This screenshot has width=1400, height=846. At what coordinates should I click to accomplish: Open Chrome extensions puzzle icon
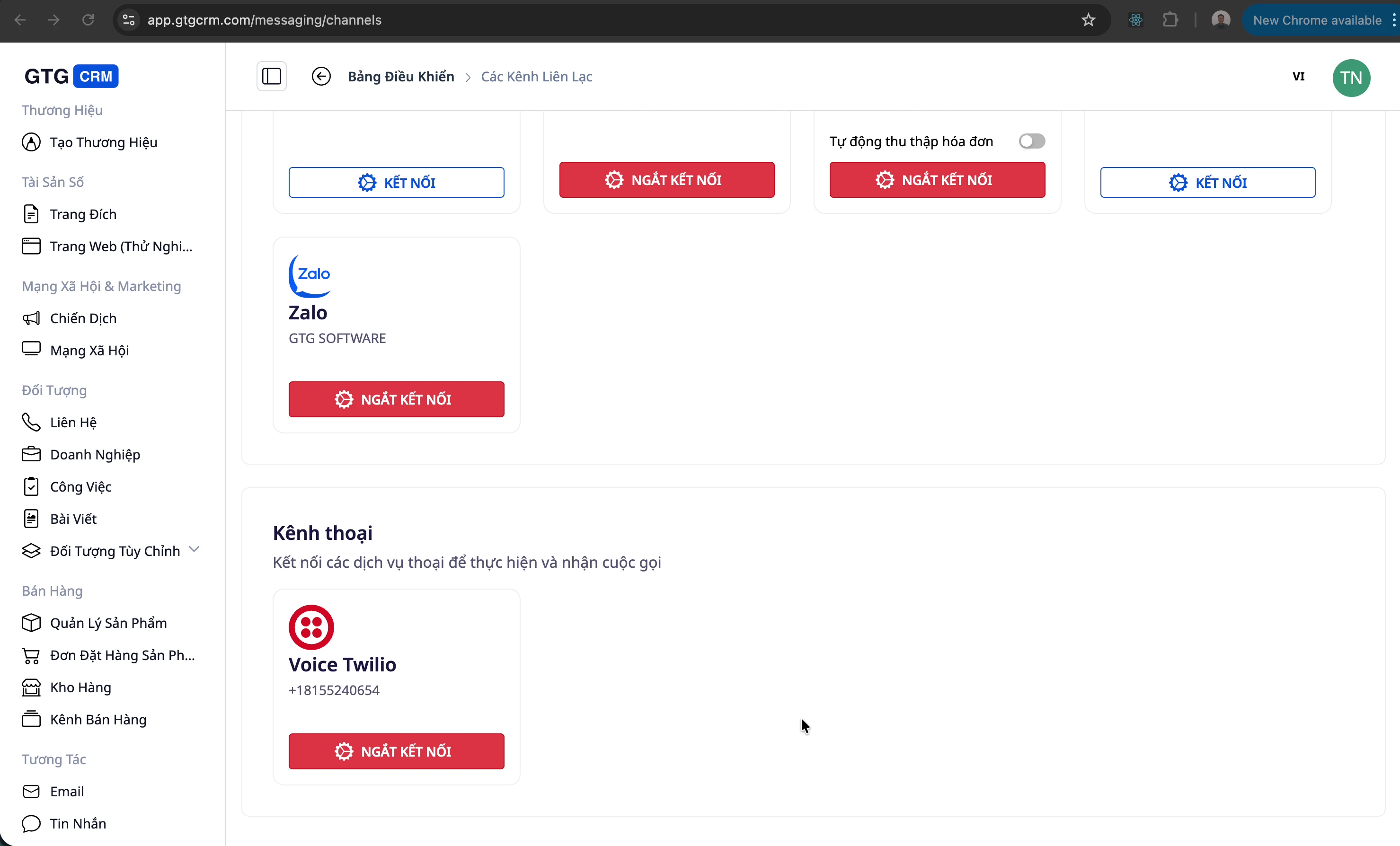pyautogui.click(x=1170, y=20)
